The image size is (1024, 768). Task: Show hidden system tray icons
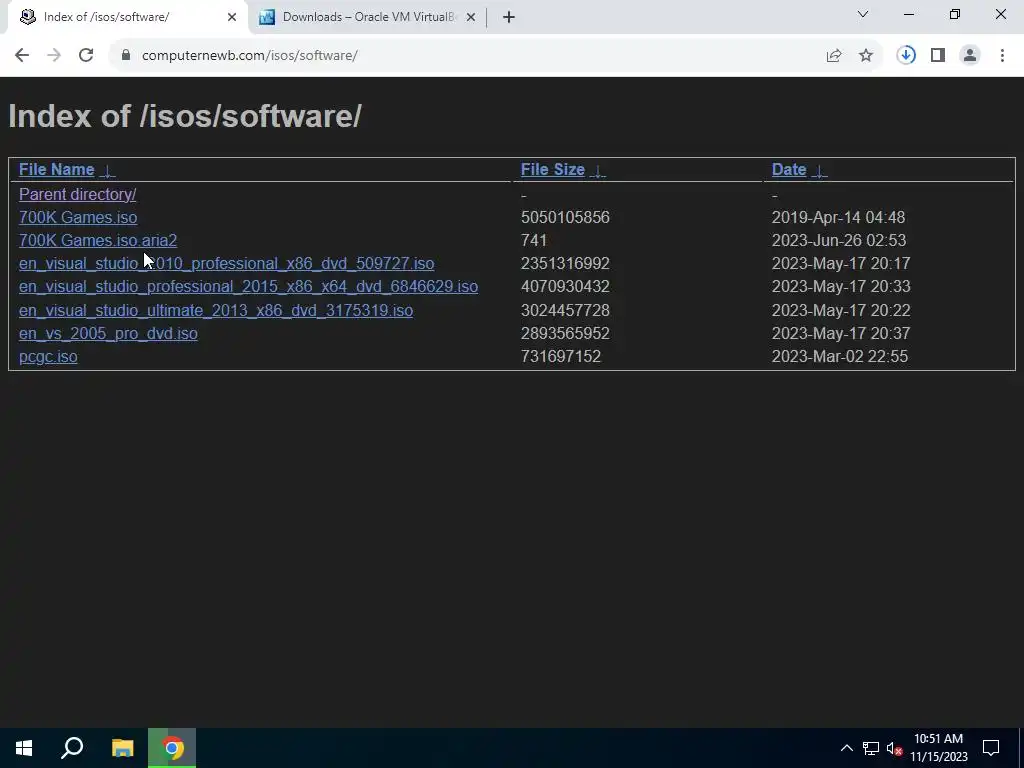846,748
